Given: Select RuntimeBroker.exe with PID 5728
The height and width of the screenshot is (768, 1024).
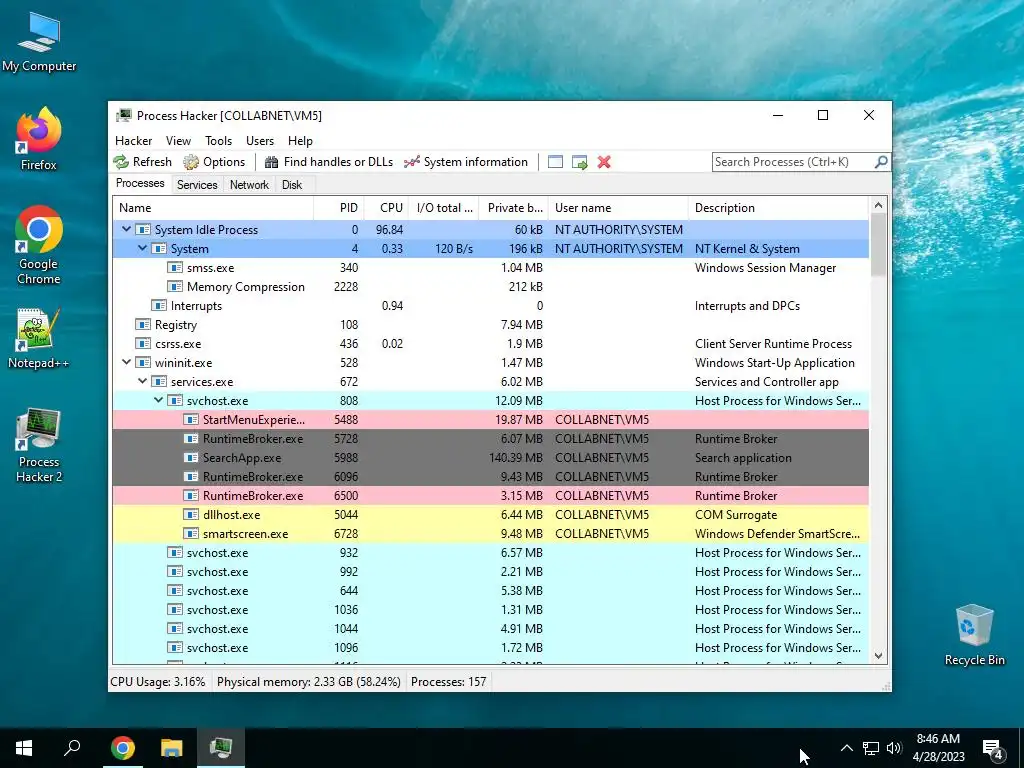Looking at the screenshot, I should [491, 438].
